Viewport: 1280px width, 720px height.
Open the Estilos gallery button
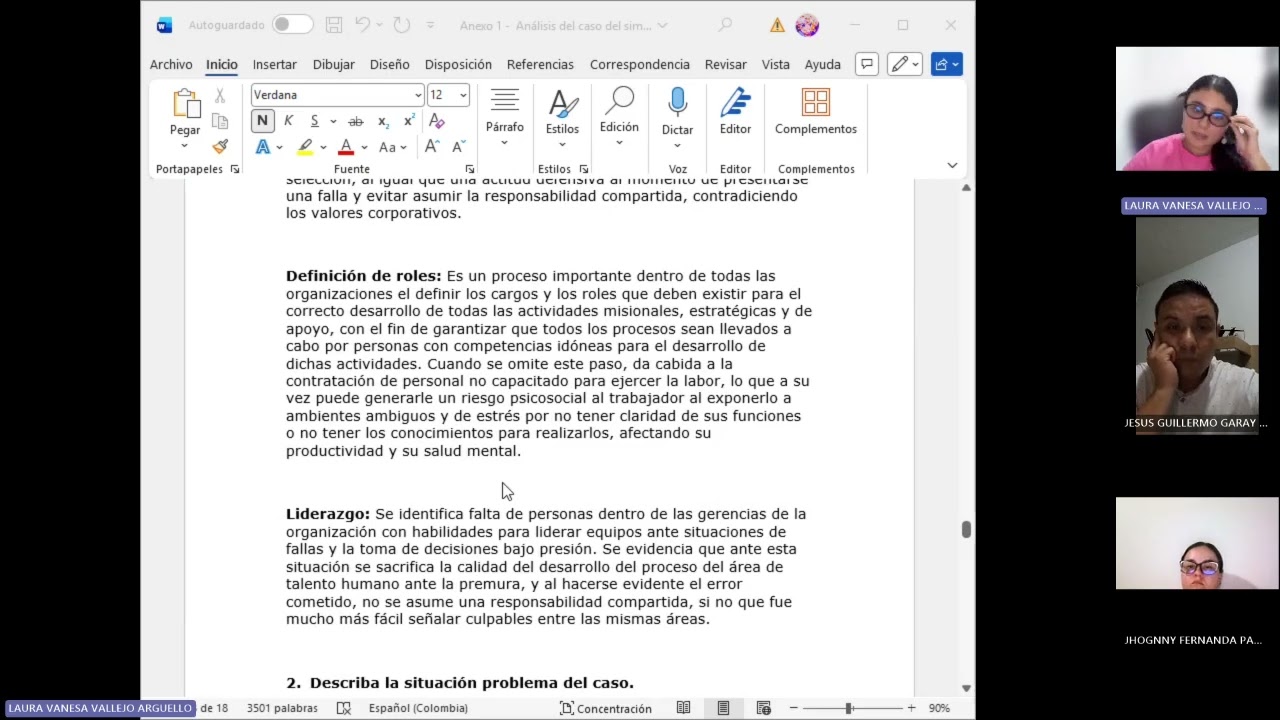pyautogui.click(x=562, y=117)
